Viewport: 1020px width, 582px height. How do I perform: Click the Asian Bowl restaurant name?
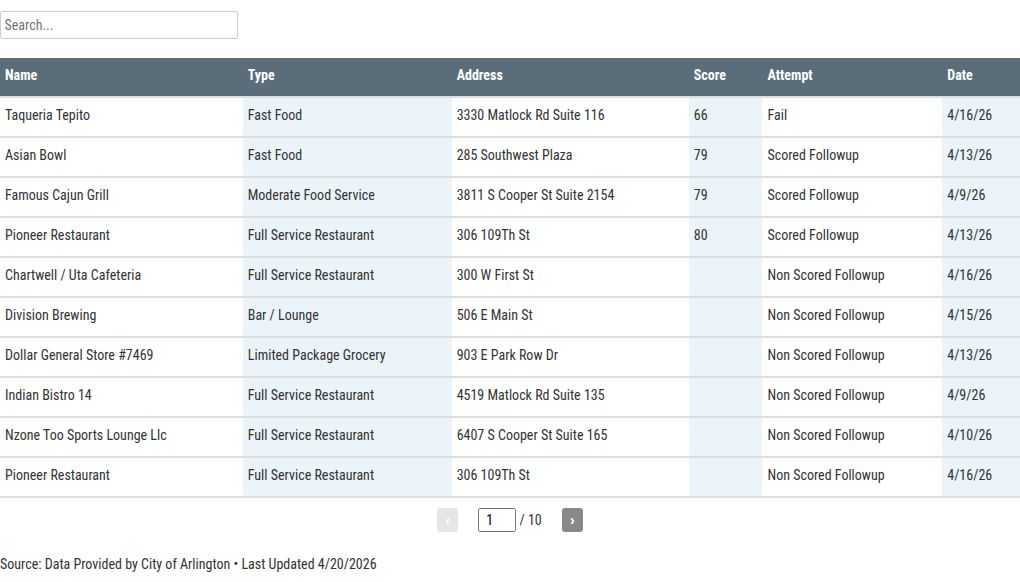click(36, 155)
